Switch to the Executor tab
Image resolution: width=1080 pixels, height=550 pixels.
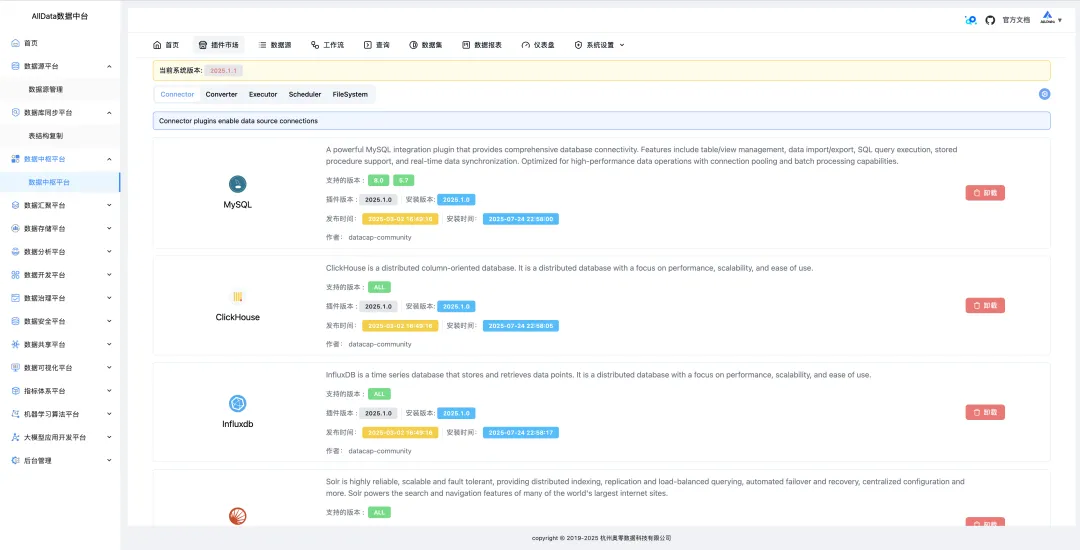coord(263,94)
